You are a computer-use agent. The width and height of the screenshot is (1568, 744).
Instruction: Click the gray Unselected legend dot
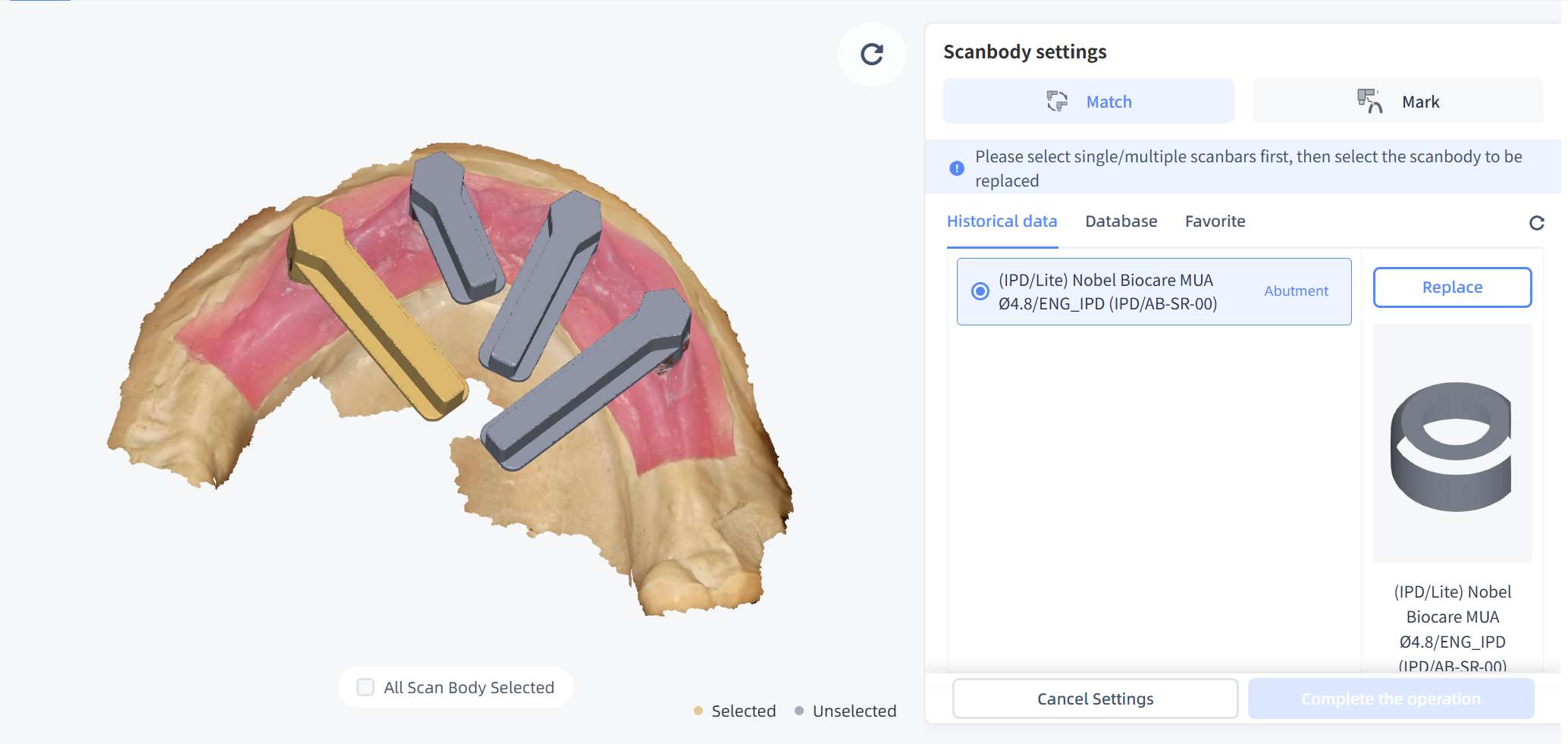(799, 711)
